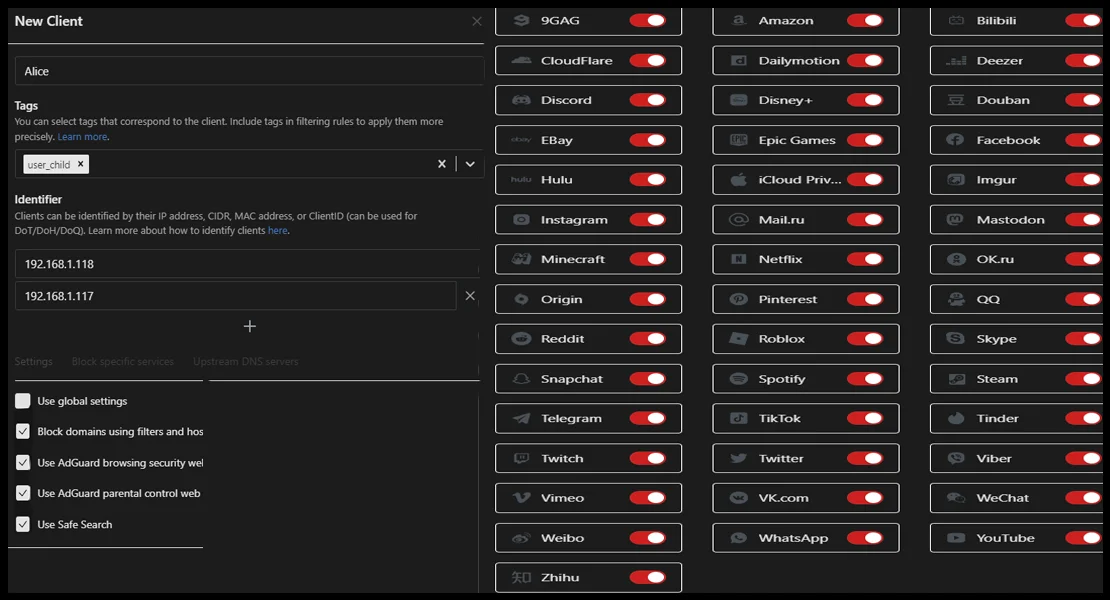
Task: Click the Reddit alien icon
Action: [522, 339]
